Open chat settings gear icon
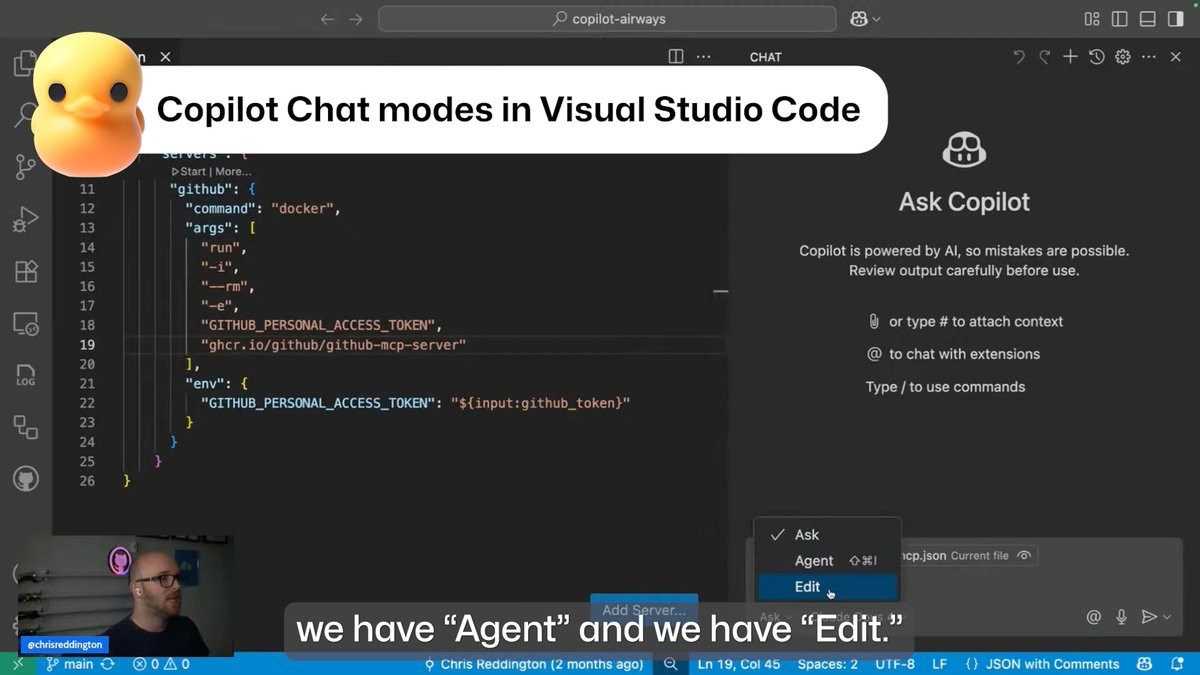 point(1123,57)
